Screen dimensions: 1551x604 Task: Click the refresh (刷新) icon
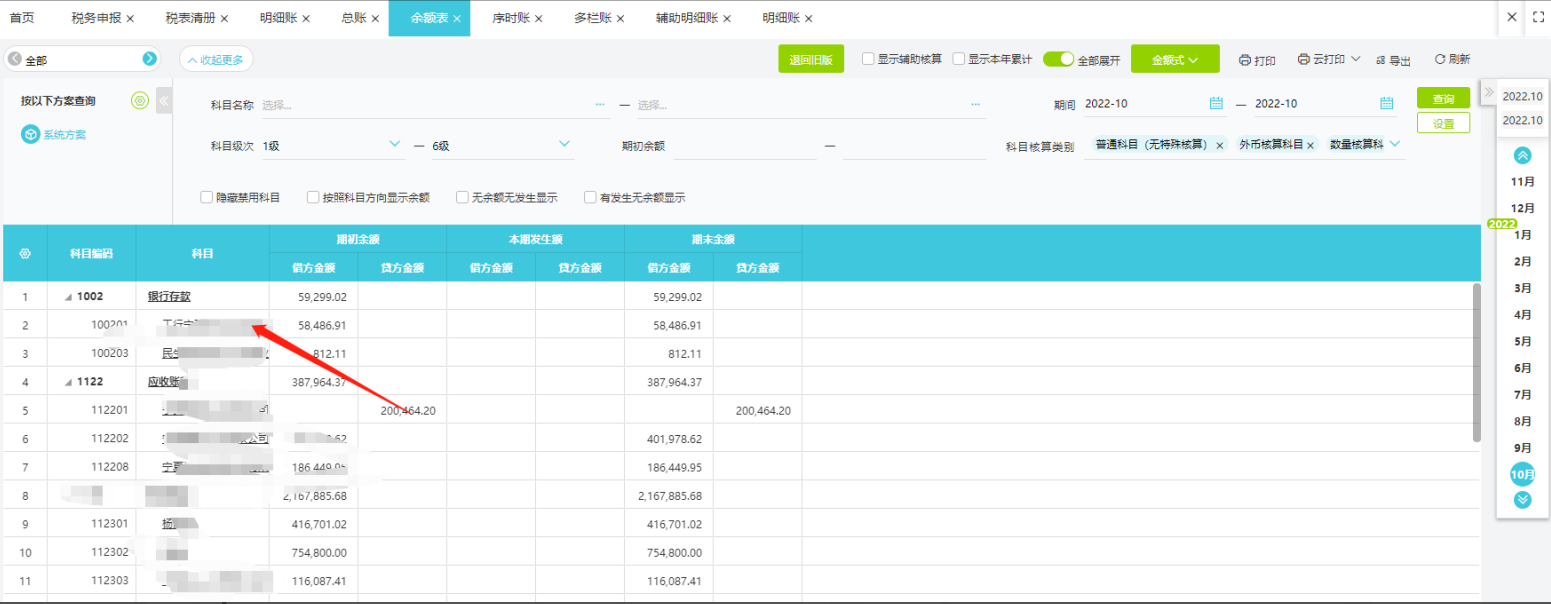tap(1440, 60)
